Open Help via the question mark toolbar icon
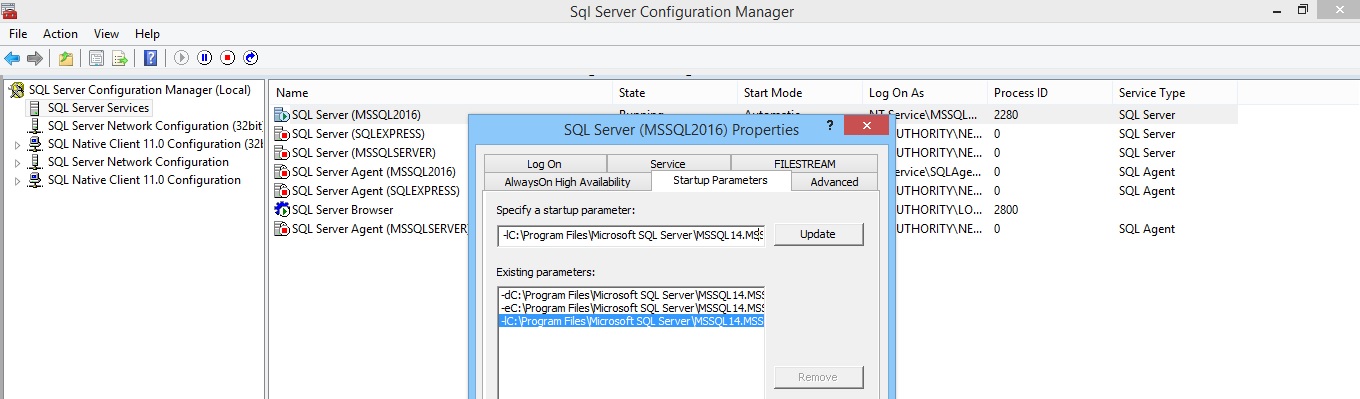This screenshot has height=399, width=1360. click(150, 58)
